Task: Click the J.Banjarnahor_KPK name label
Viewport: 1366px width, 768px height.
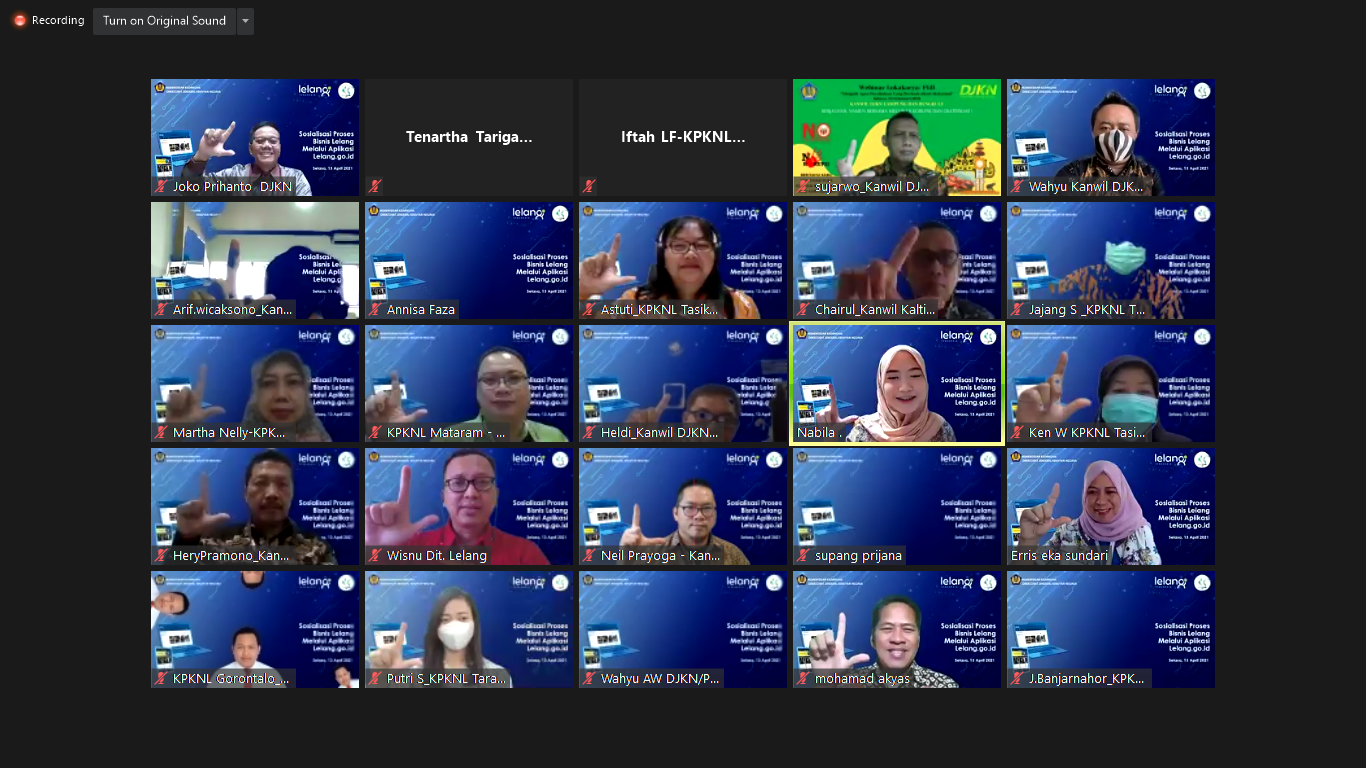Action: [x=1085, y=679]
